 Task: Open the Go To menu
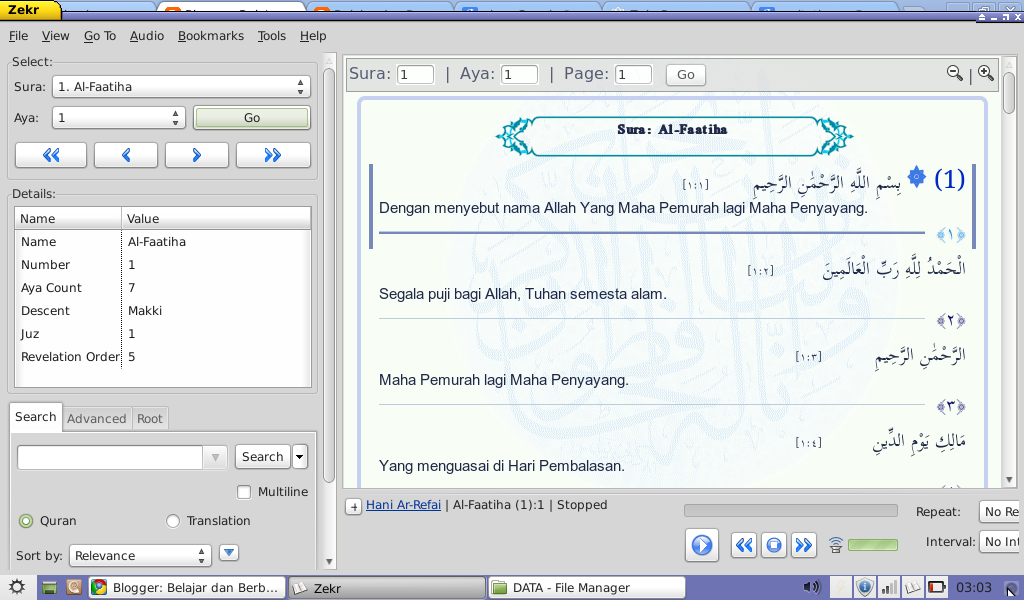click(100, 36)
